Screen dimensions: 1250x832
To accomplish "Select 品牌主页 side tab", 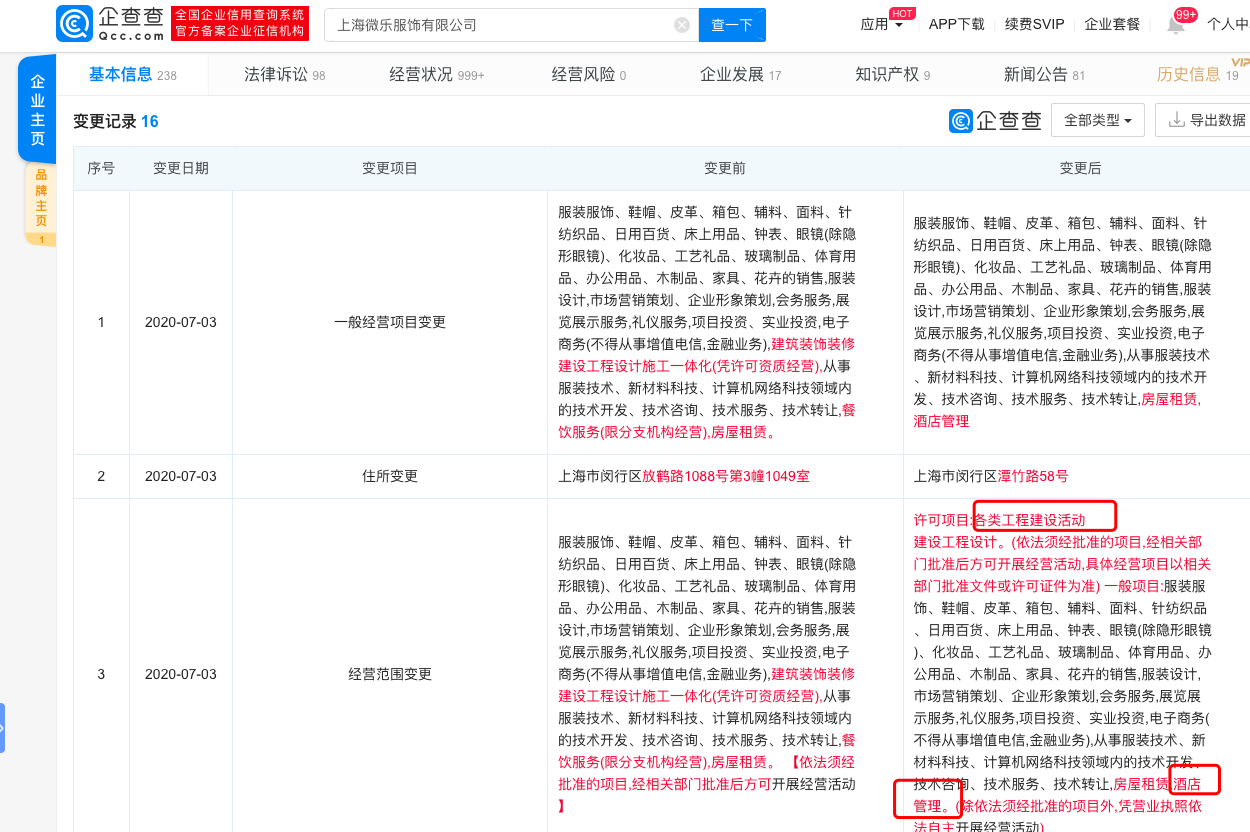I will tap(41, 198).
